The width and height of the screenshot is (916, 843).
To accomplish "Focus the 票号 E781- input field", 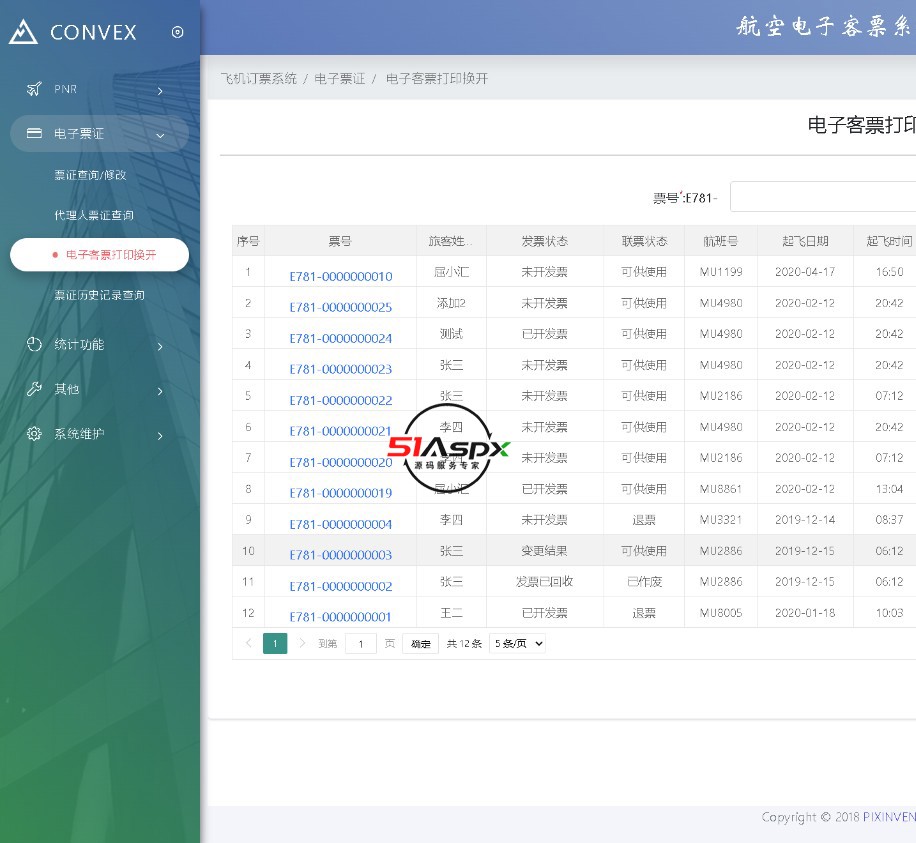I will pyautogui.click(x=823, y=197).
